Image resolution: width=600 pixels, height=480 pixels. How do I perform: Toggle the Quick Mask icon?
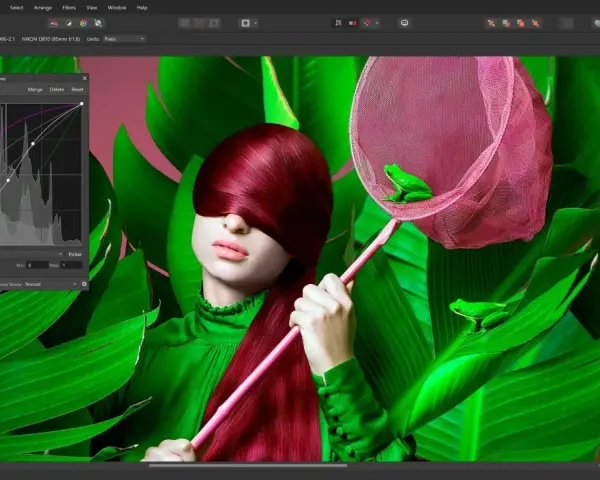pos(245,23)
